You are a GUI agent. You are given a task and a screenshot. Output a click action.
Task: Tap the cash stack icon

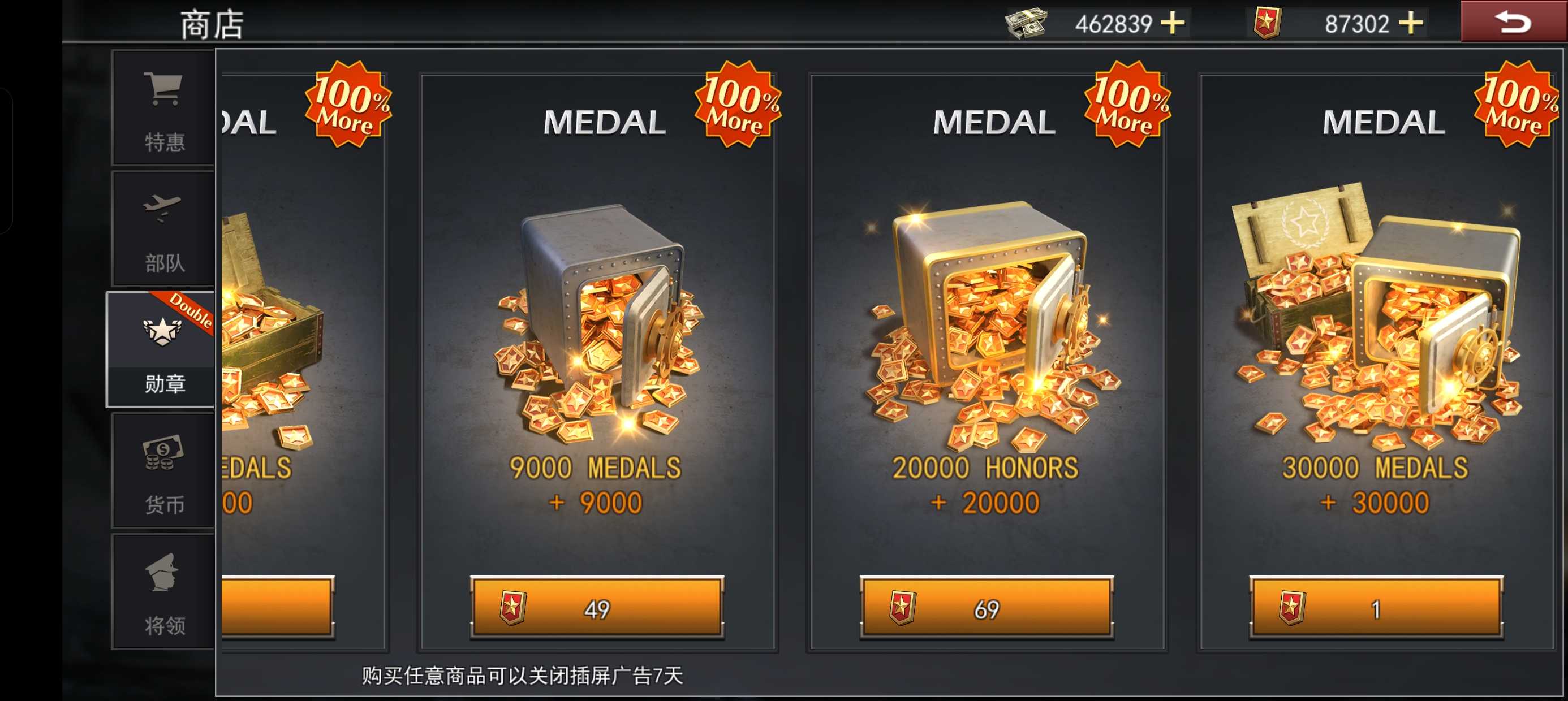pyautogui.click(x=1025, y=24)
